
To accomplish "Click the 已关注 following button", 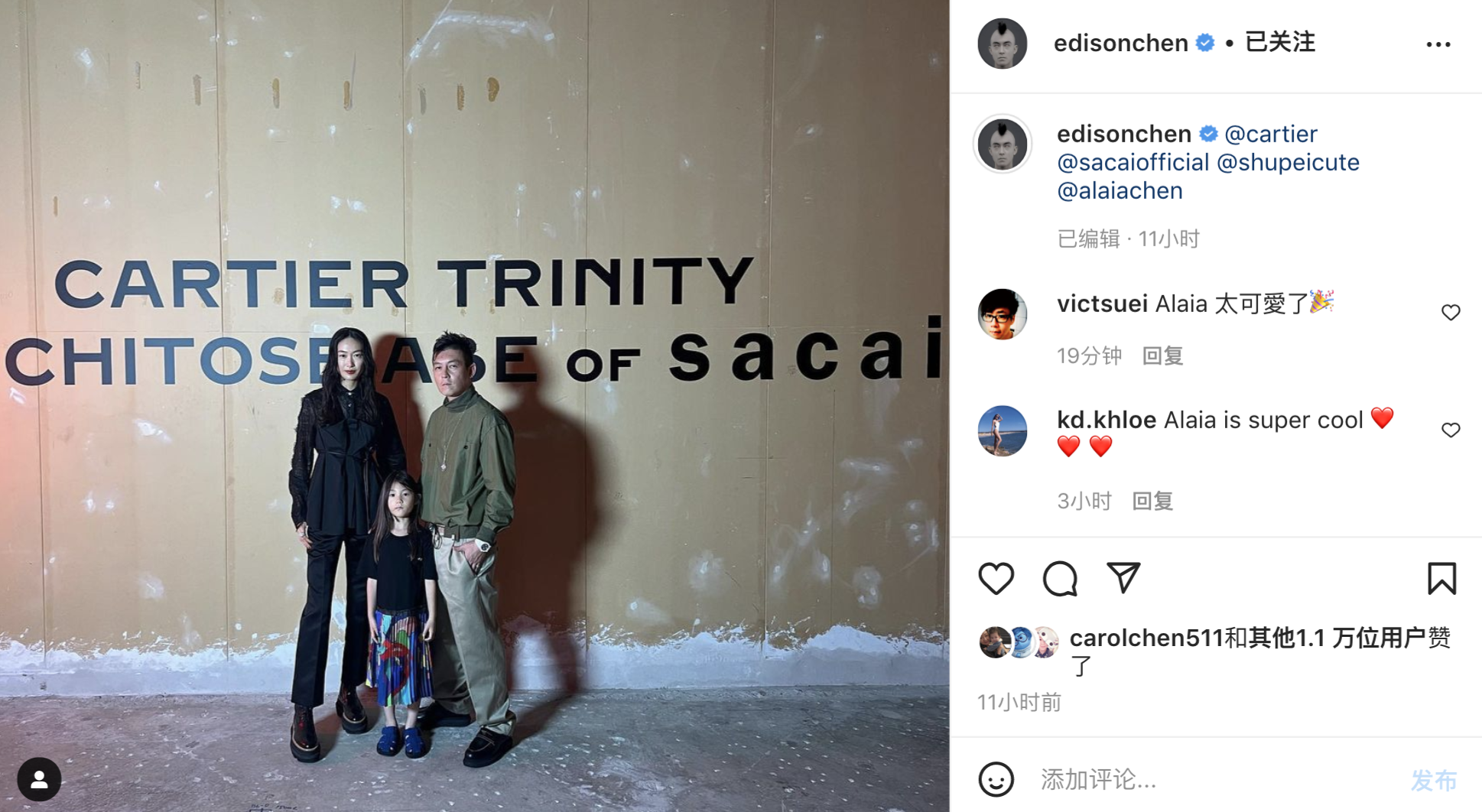I will [1280, 42].
